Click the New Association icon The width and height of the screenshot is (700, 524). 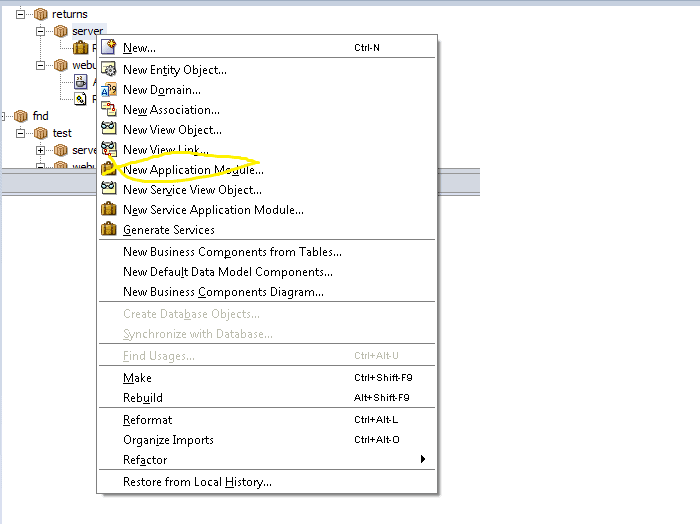tap(109, 110)
